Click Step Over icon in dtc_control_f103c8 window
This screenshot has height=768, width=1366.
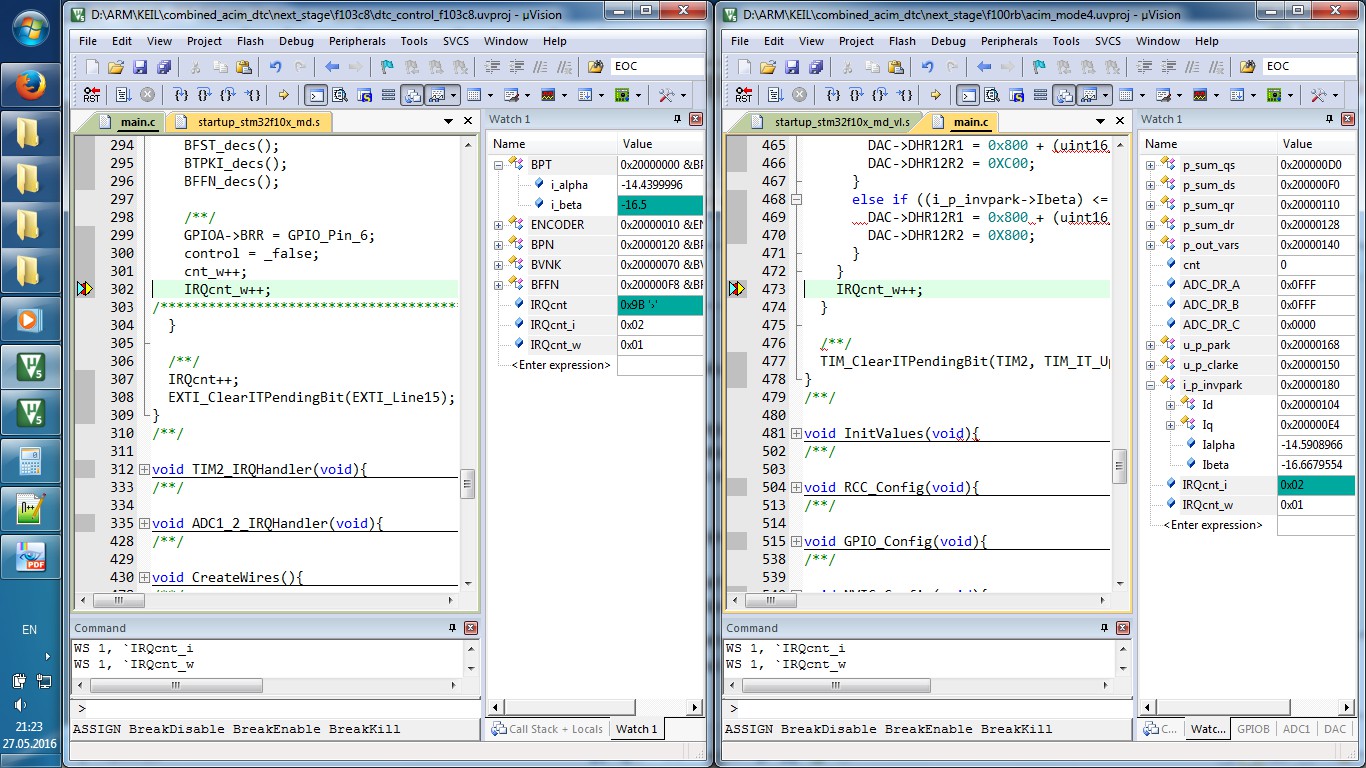[x=204, y=95]
